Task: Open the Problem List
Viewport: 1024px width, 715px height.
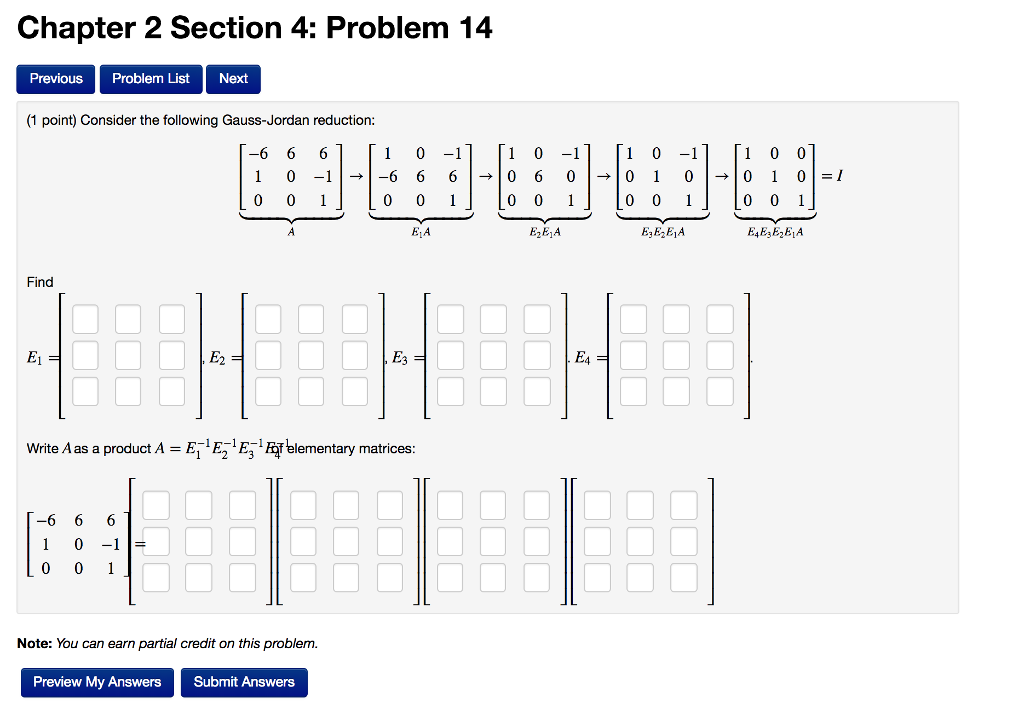Action: click(150, 78)
